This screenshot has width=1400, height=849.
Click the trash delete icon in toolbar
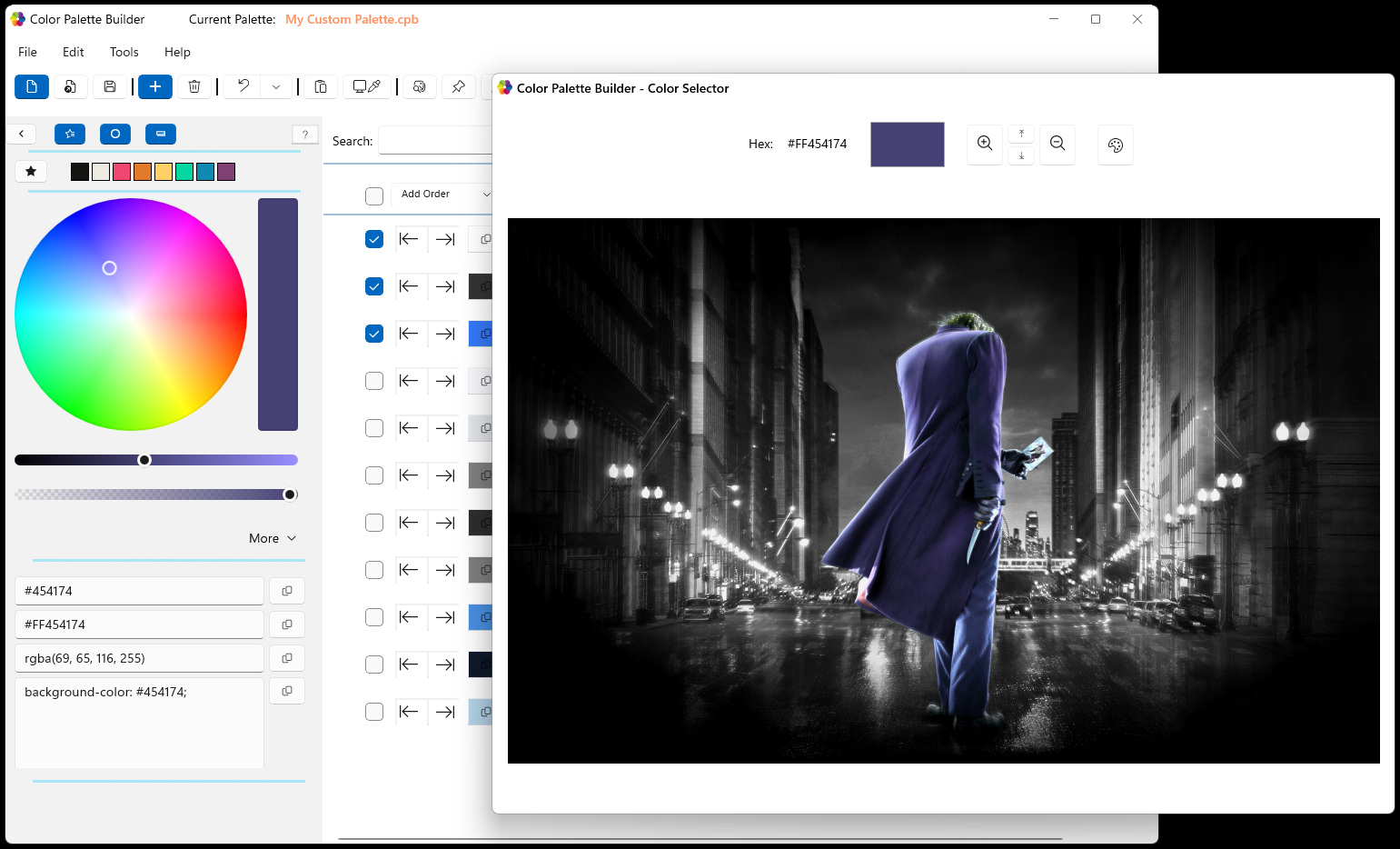coord(194,86)
